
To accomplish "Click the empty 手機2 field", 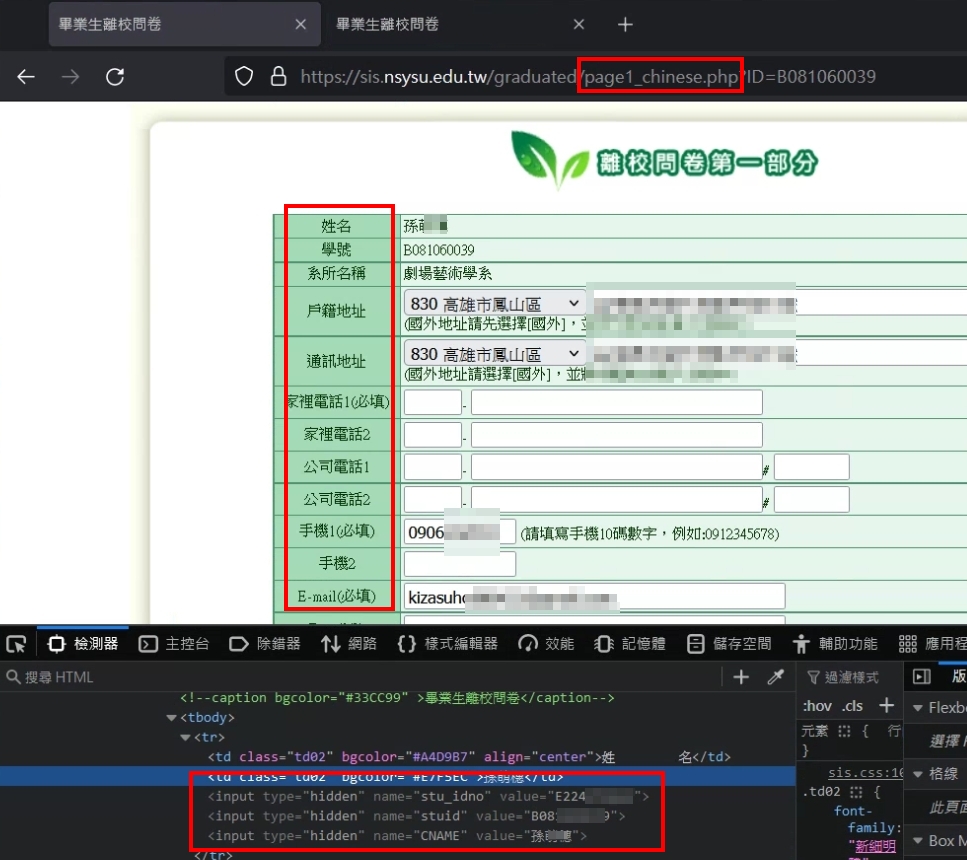I will click(459, 564).
